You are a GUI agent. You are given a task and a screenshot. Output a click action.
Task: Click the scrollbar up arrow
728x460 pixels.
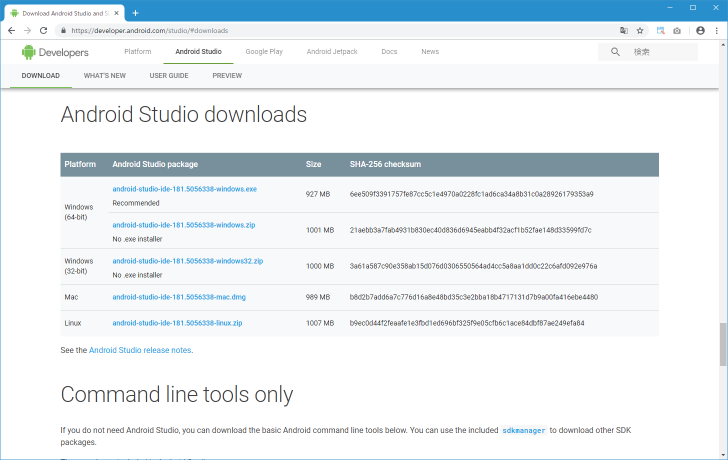coord(723,45)
